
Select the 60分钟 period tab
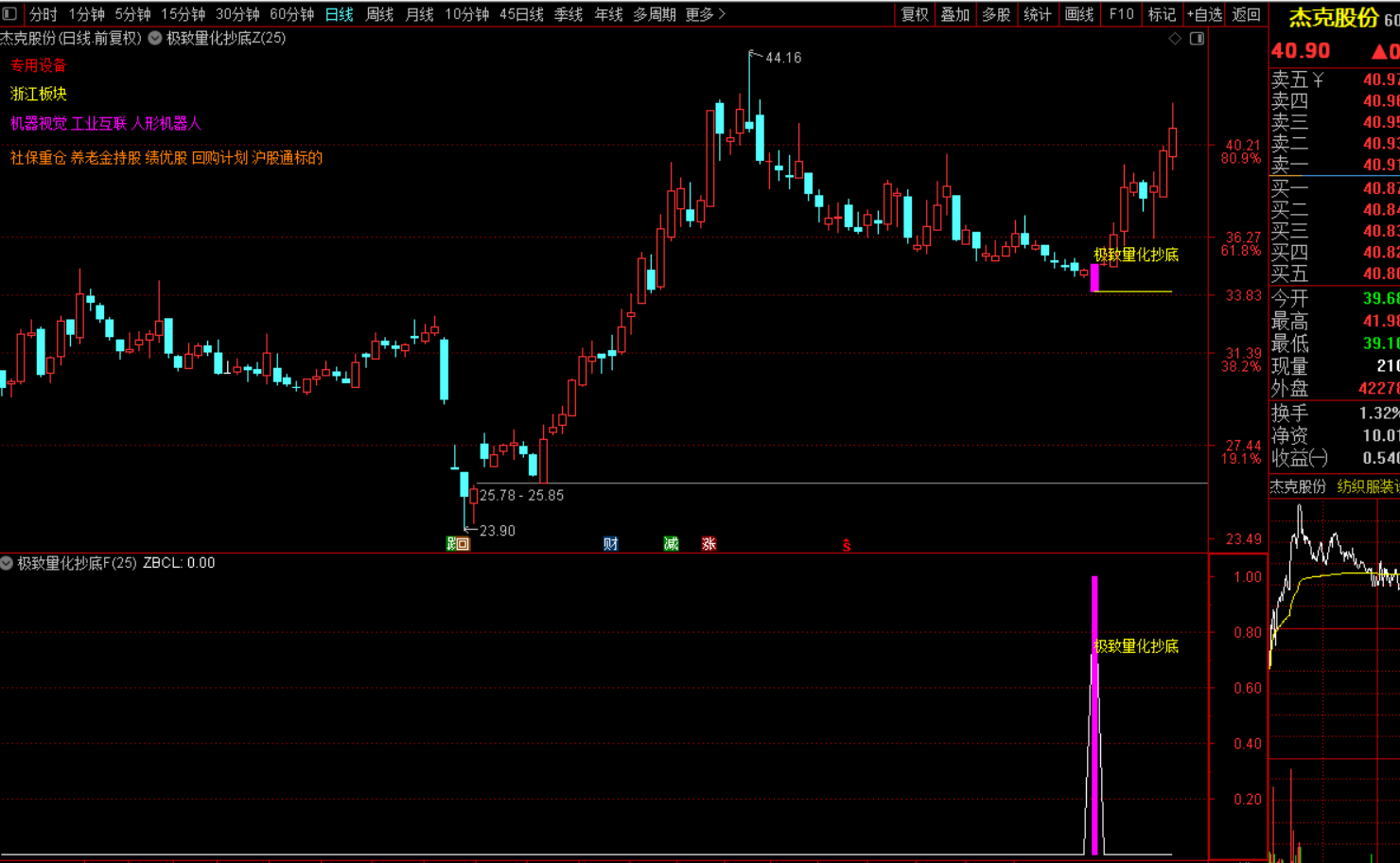pyautogui.click(x=291, y=14)
